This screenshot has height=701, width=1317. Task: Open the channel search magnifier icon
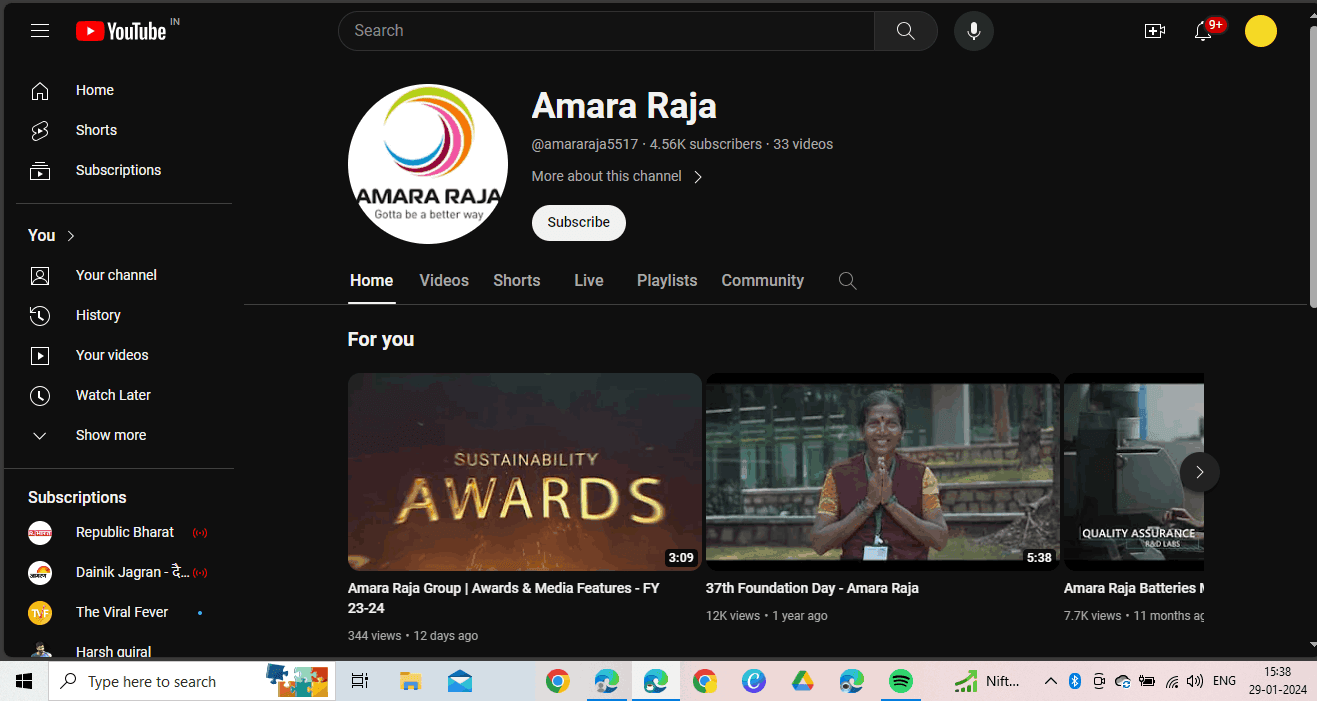[847, 281]
